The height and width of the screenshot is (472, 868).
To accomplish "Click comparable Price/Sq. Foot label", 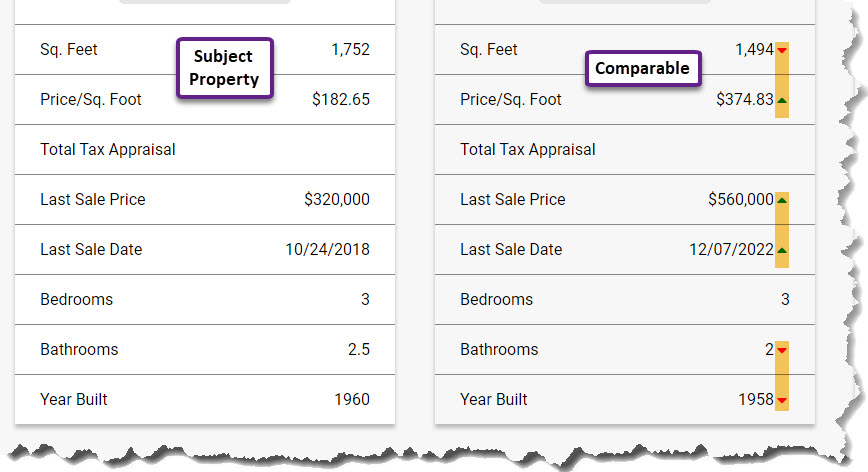I will [511, 100].
